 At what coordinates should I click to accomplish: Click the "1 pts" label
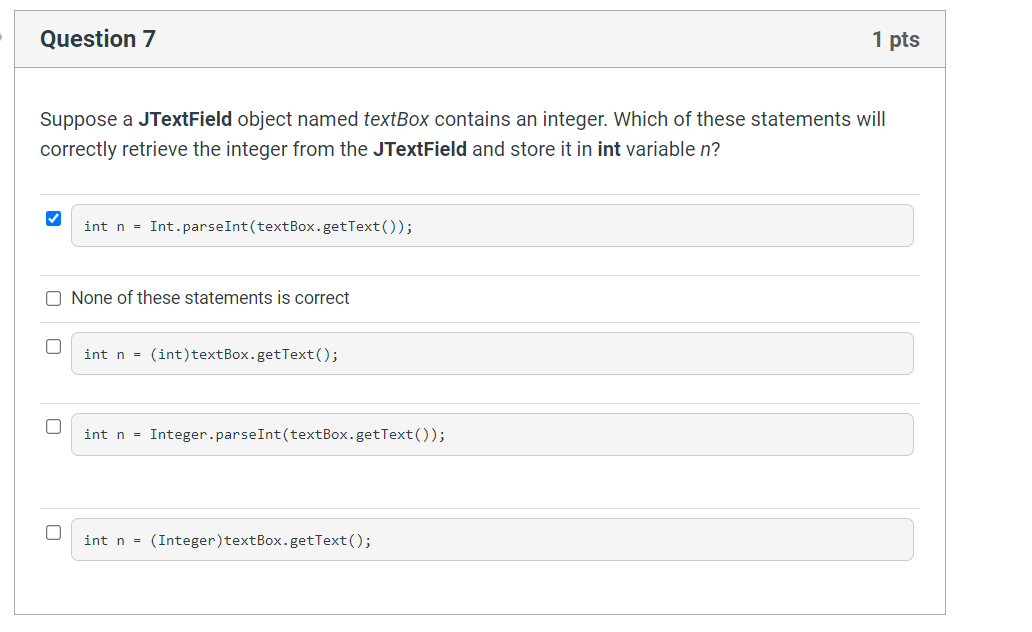895,38
